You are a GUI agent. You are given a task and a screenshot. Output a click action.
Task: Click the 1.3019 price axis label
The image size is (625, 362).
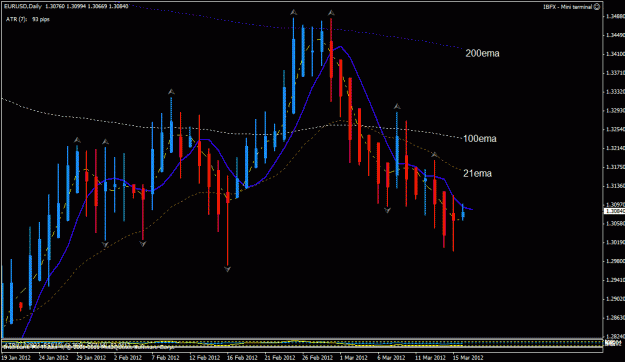(615, 242)
